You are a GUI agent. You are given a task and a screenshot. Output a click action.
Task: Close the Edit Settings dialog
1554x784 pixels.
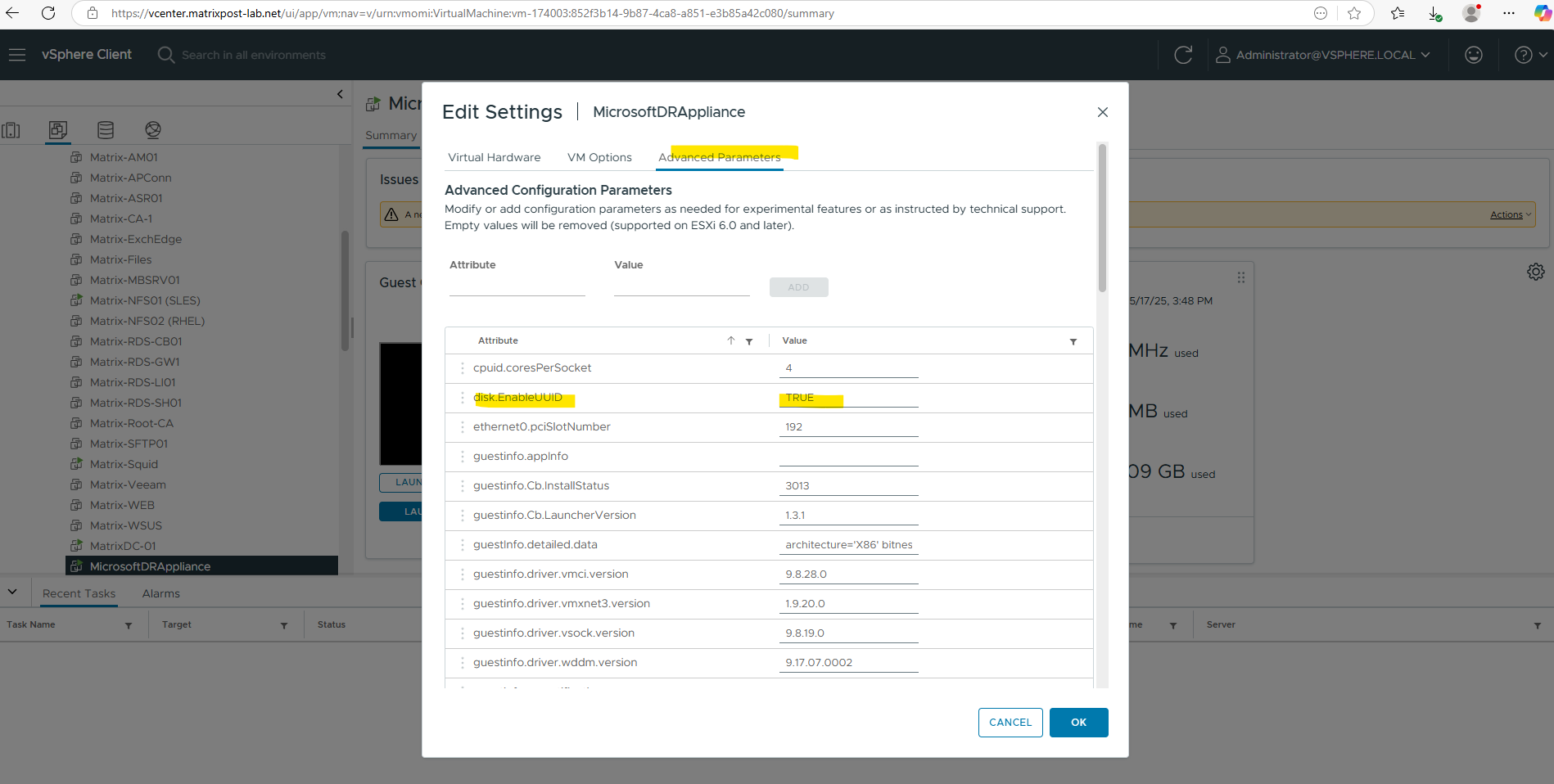pyautogui.click(x=1103, y=112)
